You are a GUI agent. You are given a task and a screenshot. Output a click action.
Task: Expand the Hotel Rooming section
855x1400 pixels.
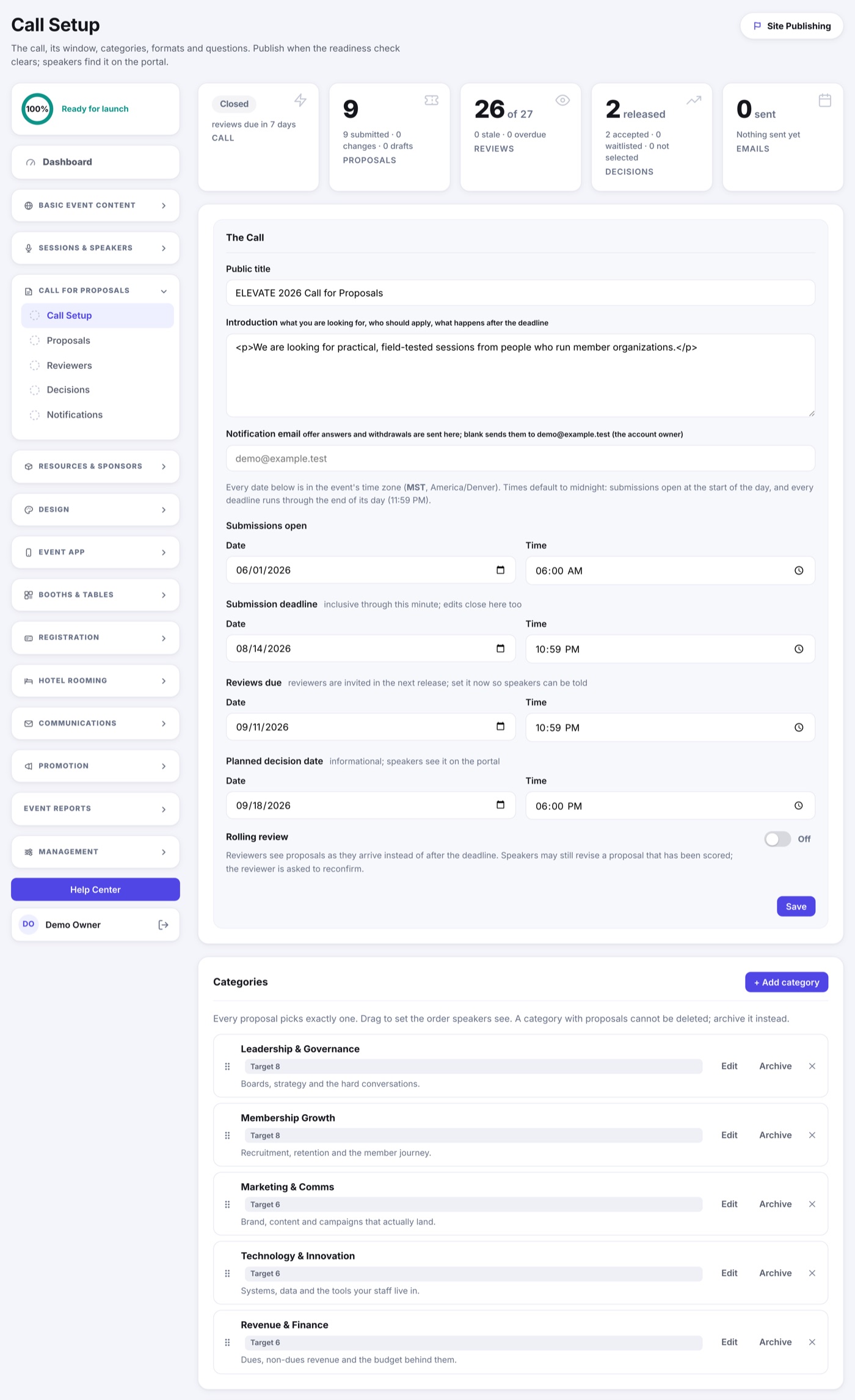click(x=95, y=680)
